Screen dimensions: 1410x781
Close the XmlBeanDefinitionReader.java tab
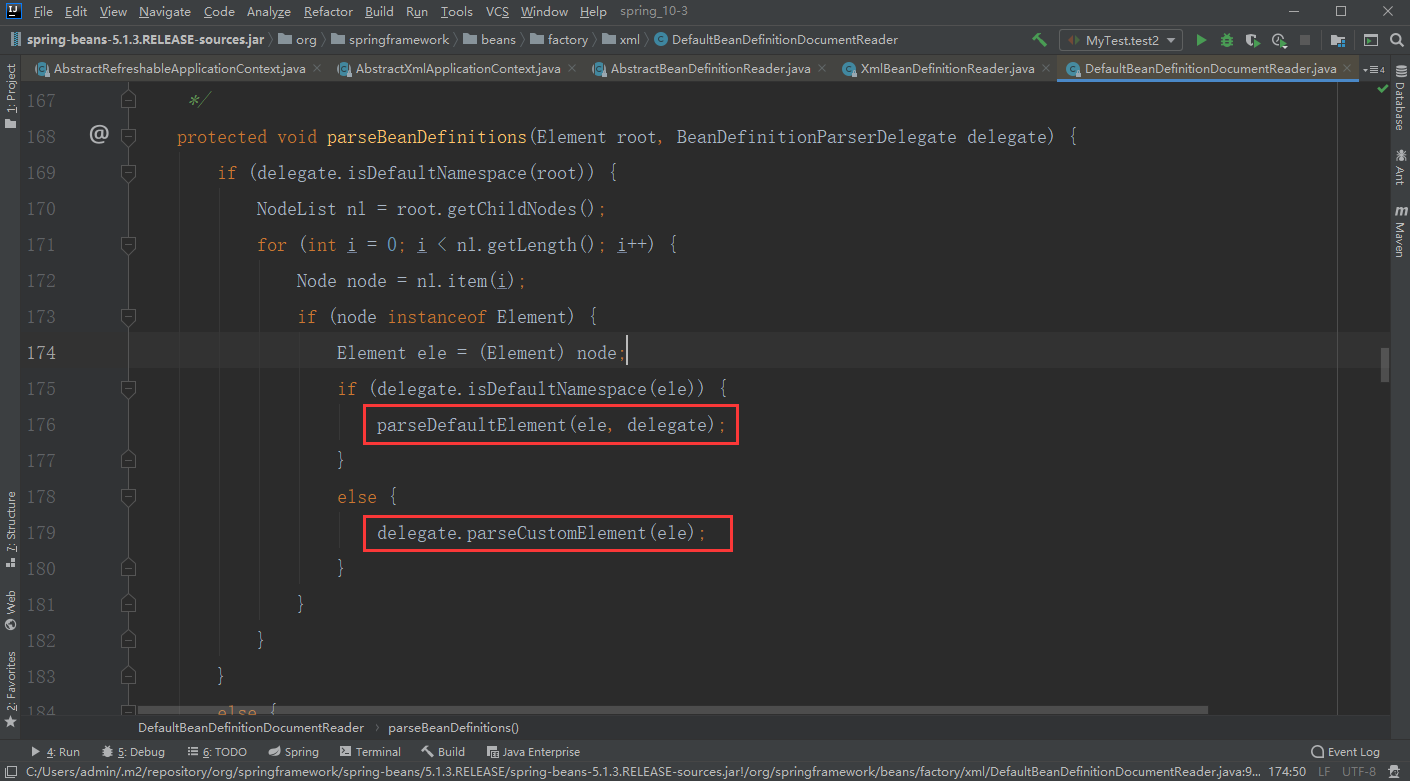click(1046, 69)
